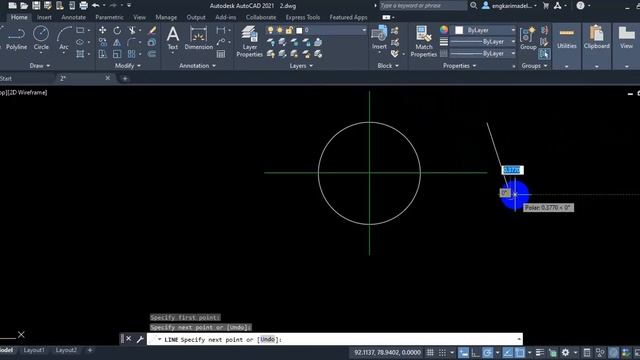Open the Annotate ribbon tab
This screenshot has height=360, width=640.
click(x=73, y=17)
